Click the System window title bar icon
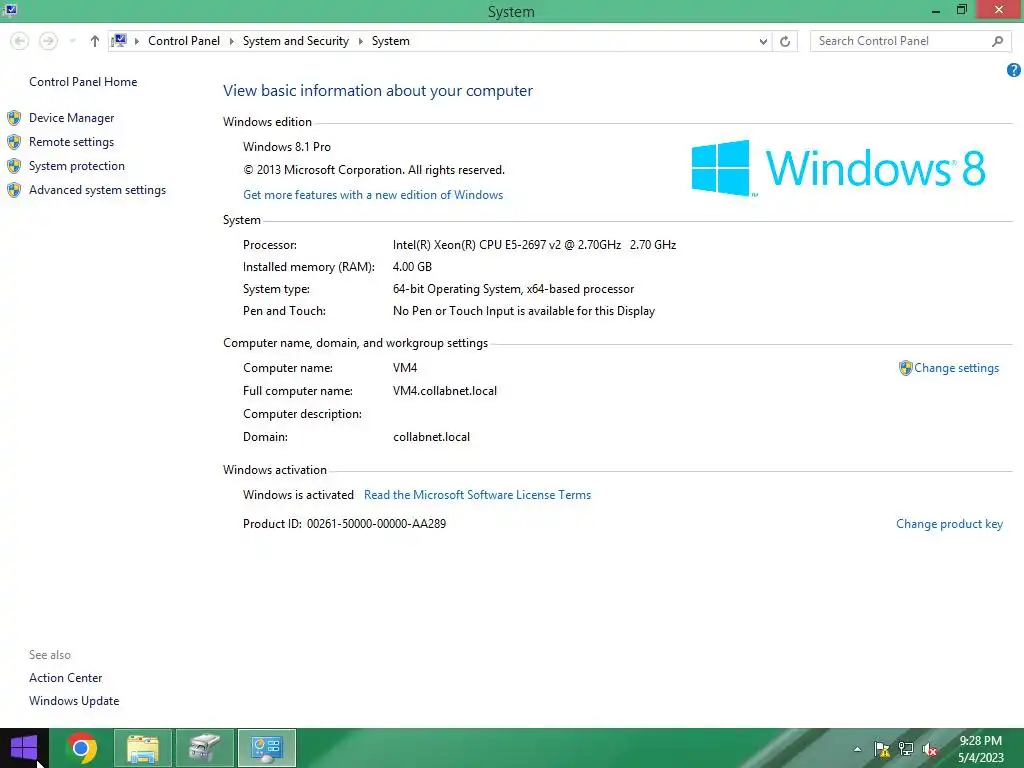 point(10,10)
